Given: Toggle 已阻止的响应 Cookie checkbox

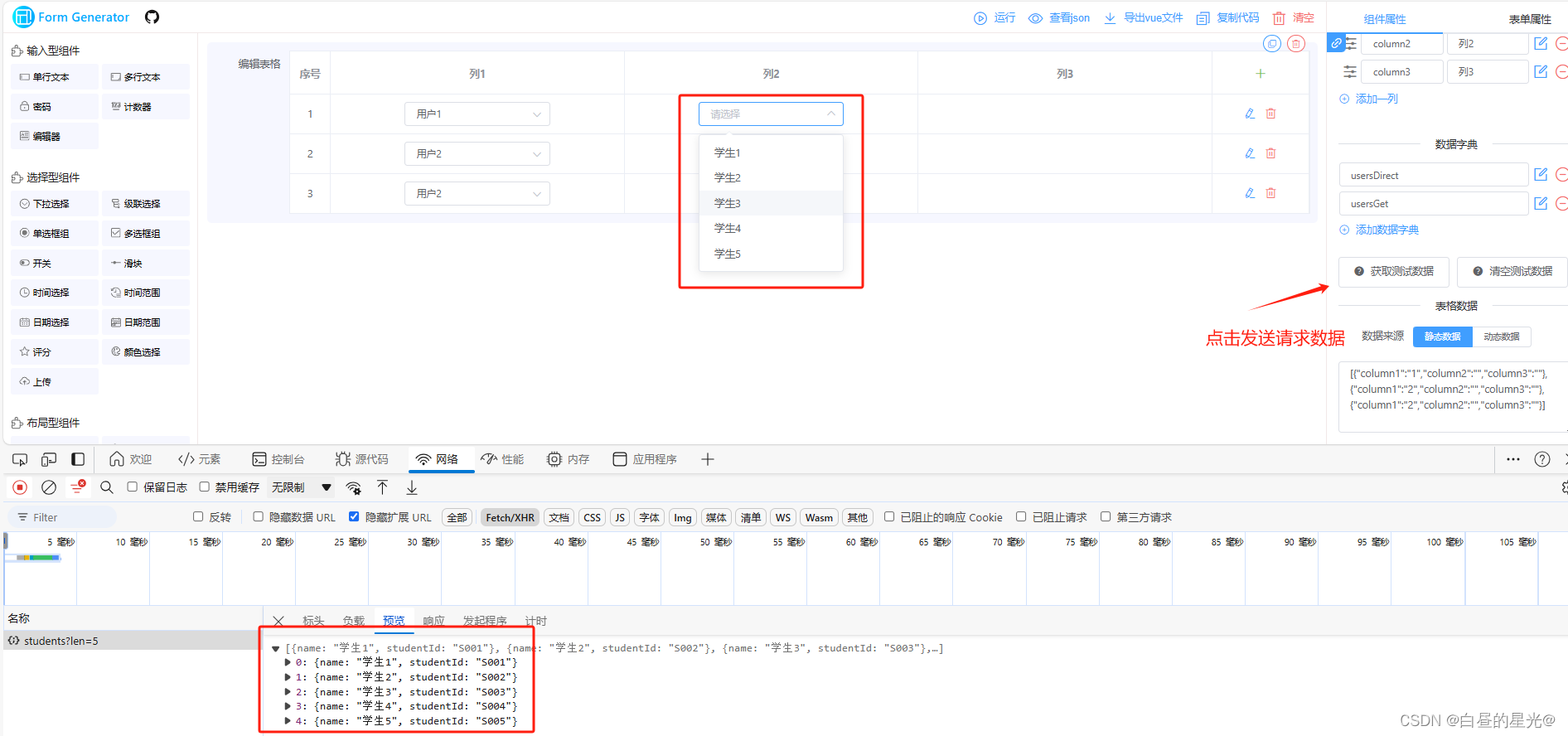Looking at the screenshot, I should click(889, 516).
